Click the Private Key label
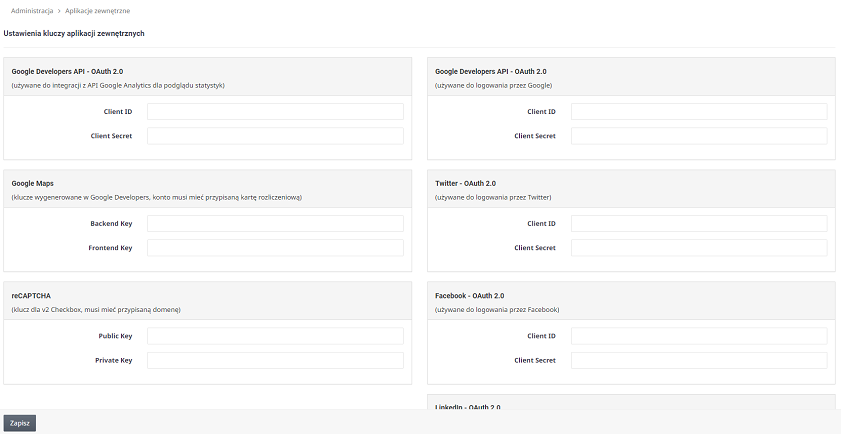The height and width of the screenshot is (434, 841). point(114,361)
